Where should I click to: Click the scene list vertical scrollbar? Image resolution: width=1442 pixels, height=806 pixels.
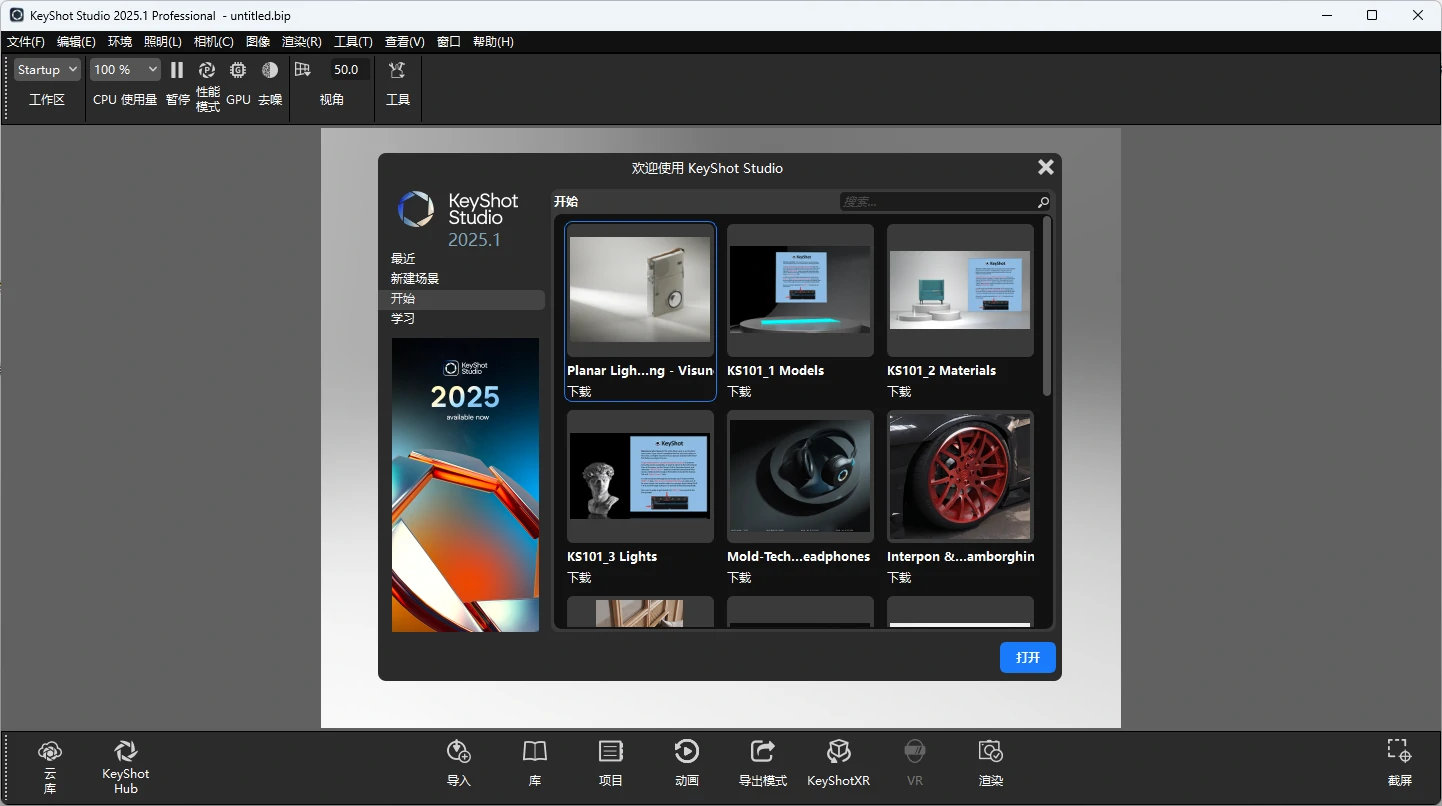coord(1047,305)
